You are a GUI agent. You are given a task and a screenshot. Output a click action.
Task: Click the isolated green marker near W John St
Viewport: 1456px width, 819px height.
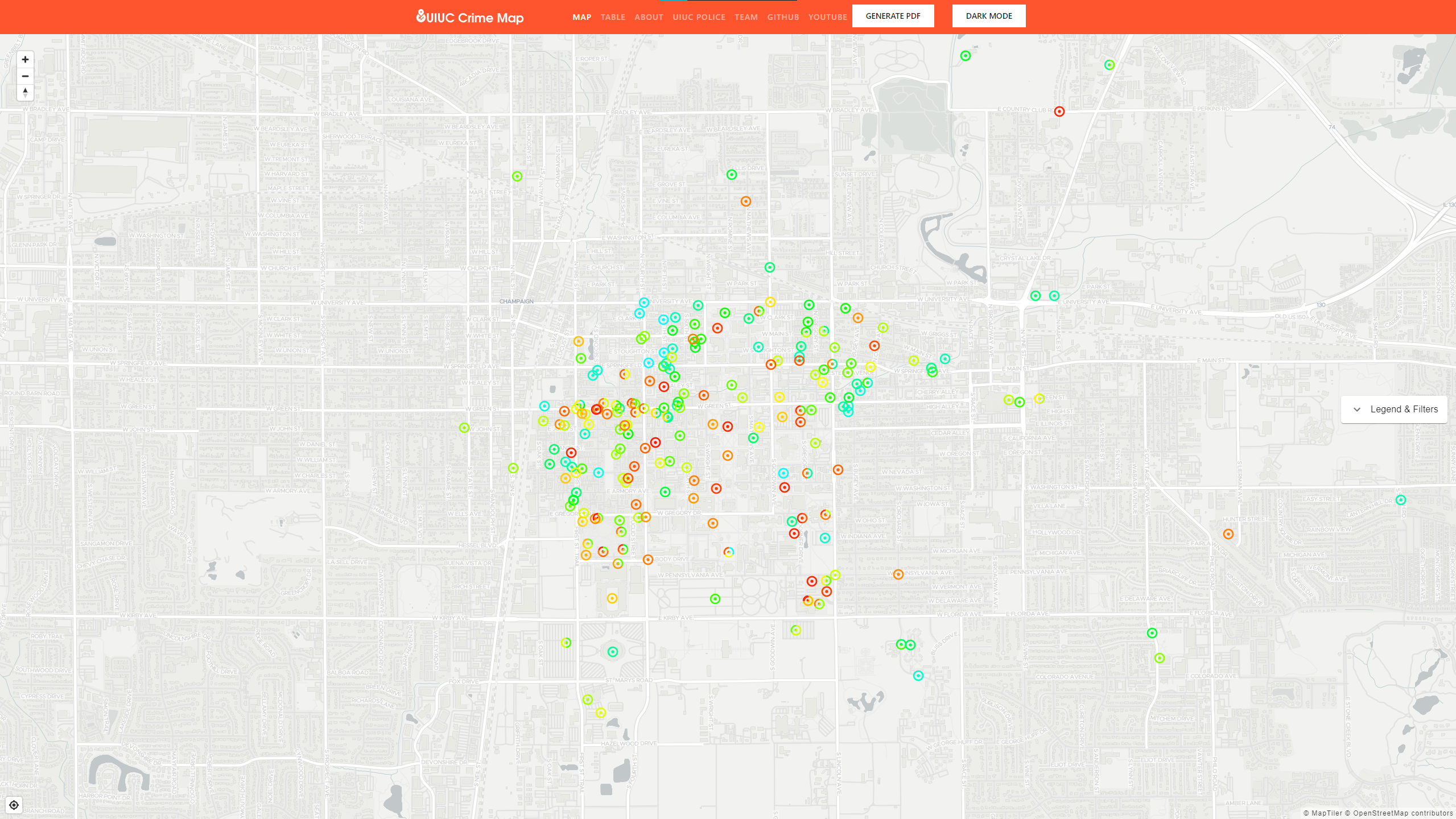464,428
